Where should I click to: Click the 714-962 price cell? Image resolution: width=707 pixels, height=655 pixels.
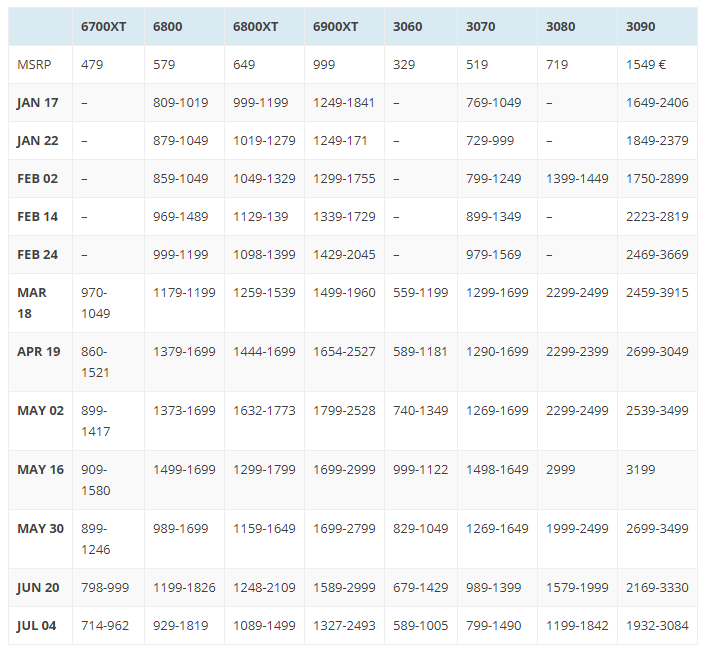tap(105, 626)
